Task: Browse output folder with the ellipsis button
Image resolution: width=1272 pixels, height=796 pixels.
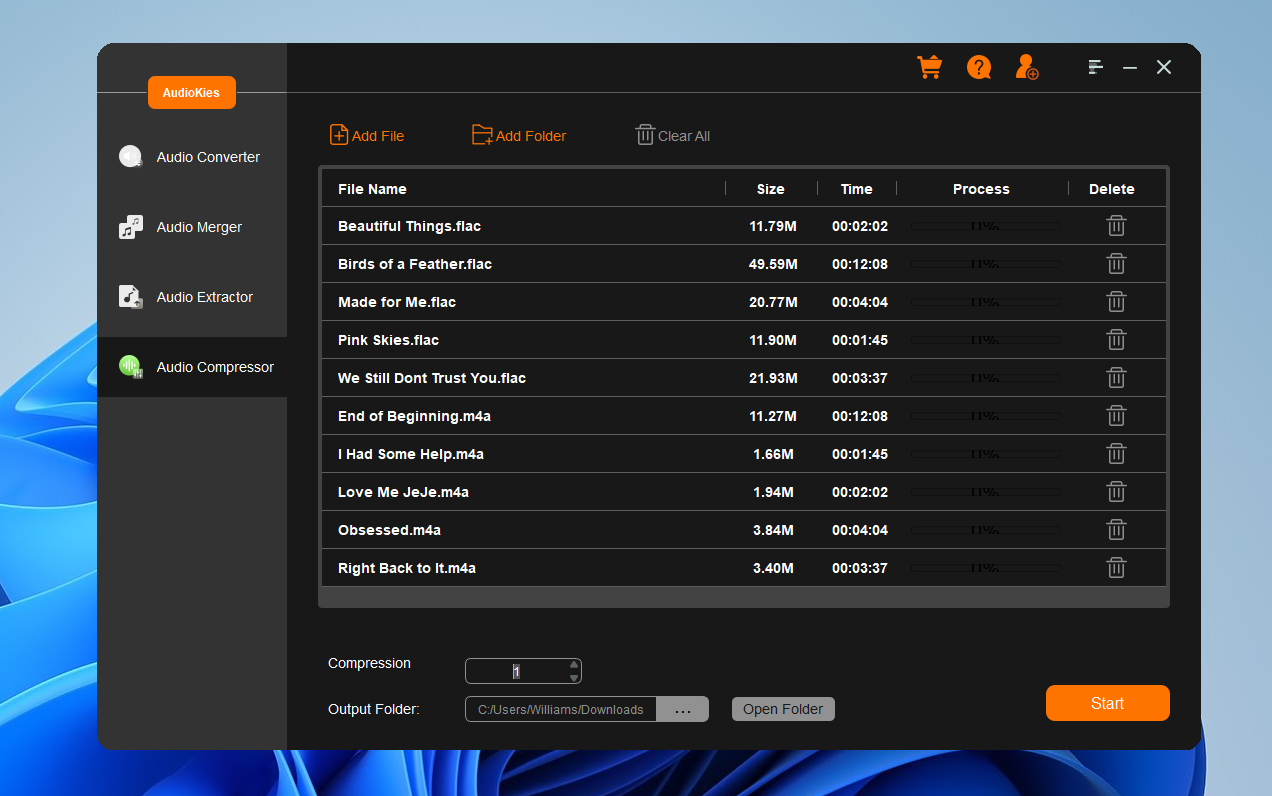Action: (x=683, y=710)
